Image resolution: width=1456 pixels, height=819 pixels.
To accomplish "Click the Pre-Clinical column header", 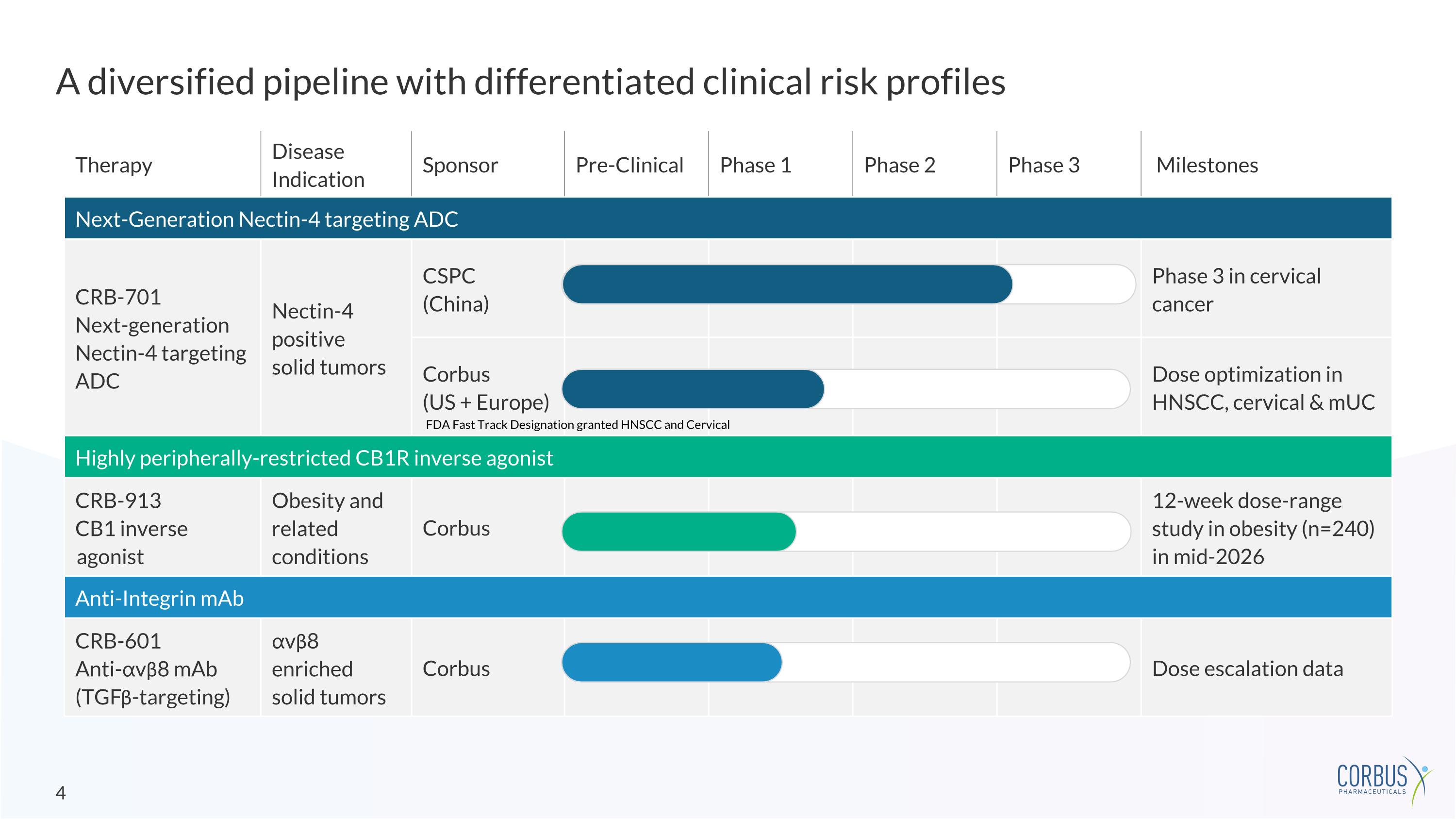I will [629, 165].
